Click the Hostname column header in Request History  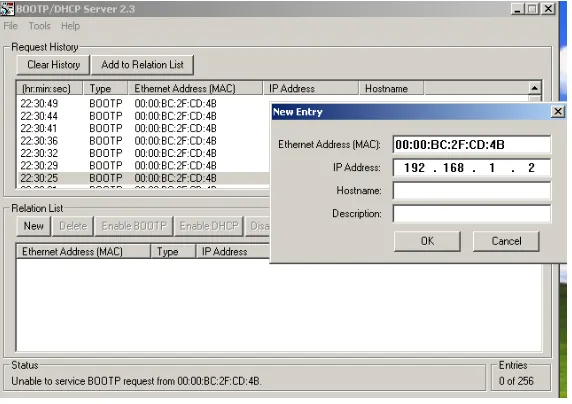click(391, 88)
